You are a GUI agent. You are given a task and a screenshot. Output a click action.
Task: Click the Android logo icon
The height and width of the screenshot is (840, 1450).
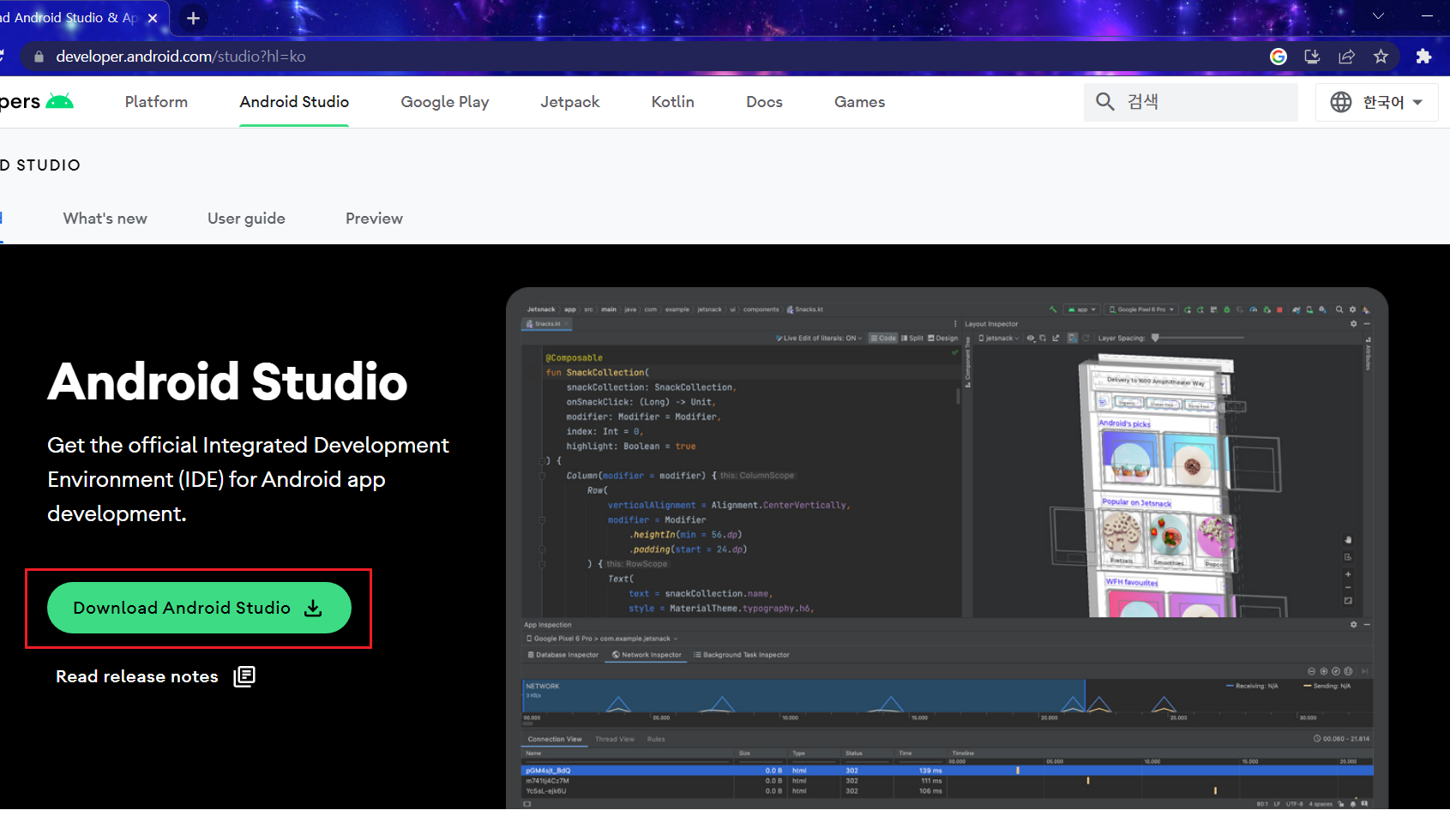pos(59,101)
